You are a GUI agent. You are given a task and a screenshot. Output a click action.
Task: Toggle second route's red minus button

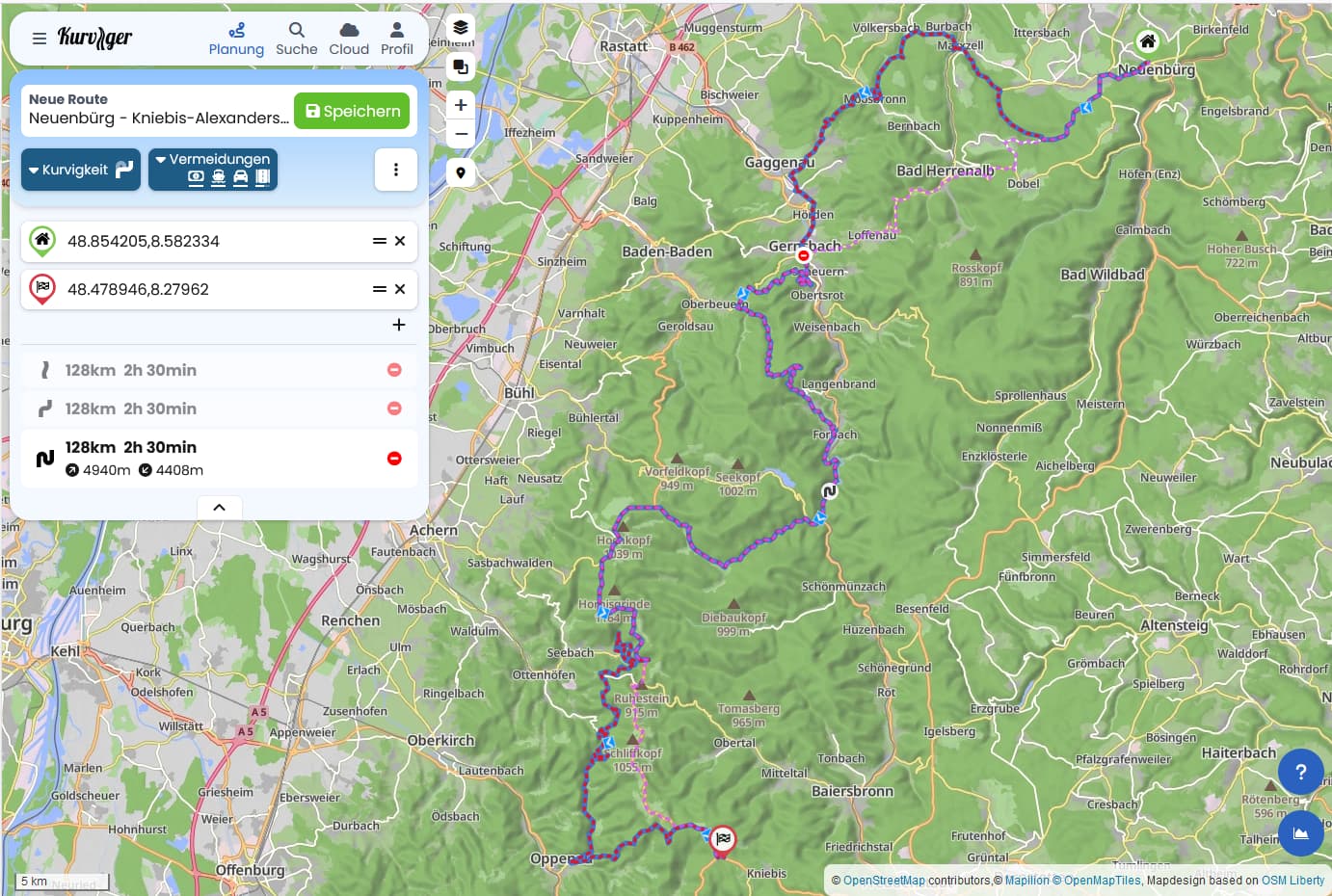coord(394,408)
